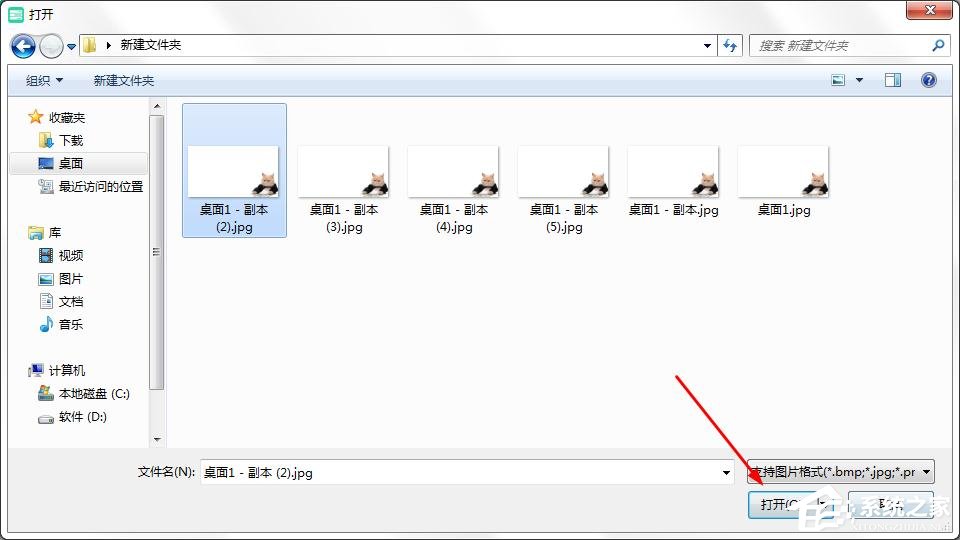Click the 桌面 desktop icon
960x540 pixels.
pos(46,163)
